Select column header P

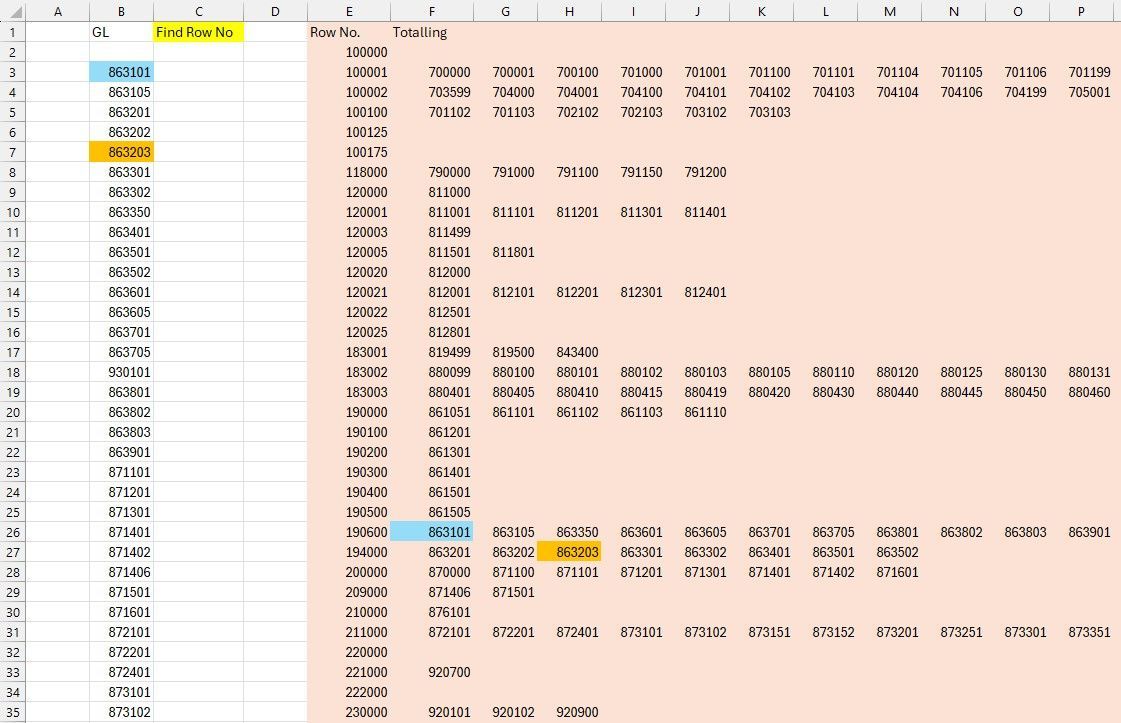[1081, 11]
